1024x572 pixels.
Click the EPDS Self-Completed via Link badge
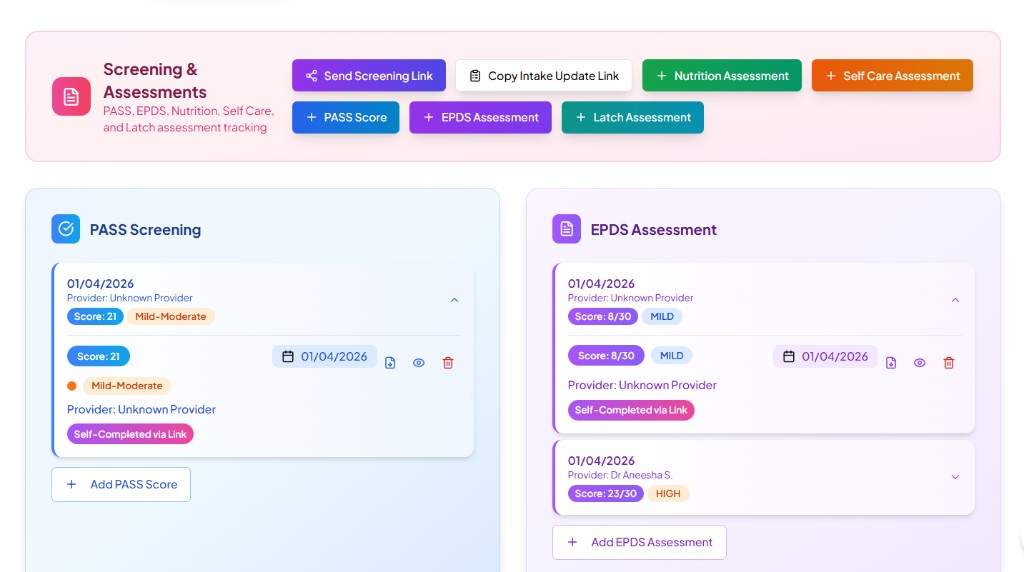pyautogui.click(x=631, y=410)
